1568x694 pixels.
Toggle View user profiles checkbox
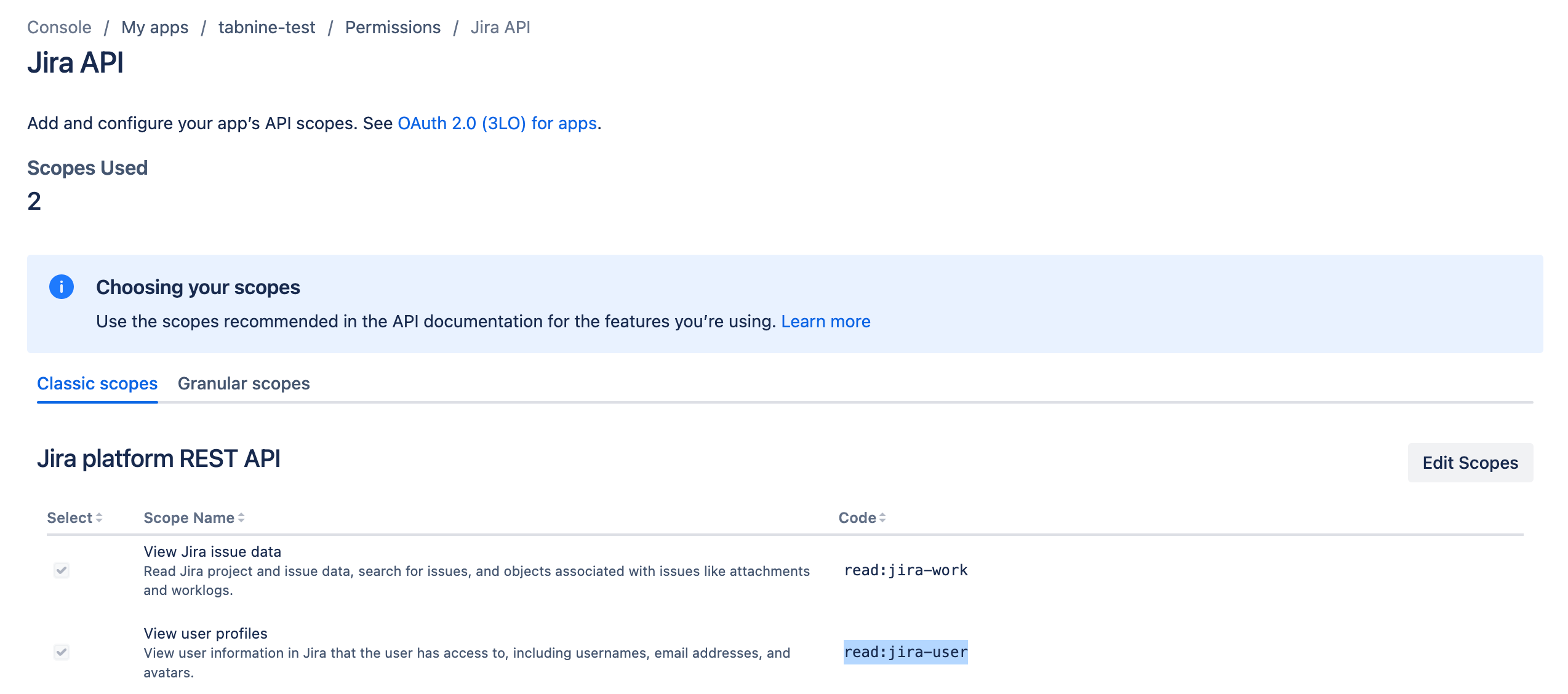pos(62,652)
